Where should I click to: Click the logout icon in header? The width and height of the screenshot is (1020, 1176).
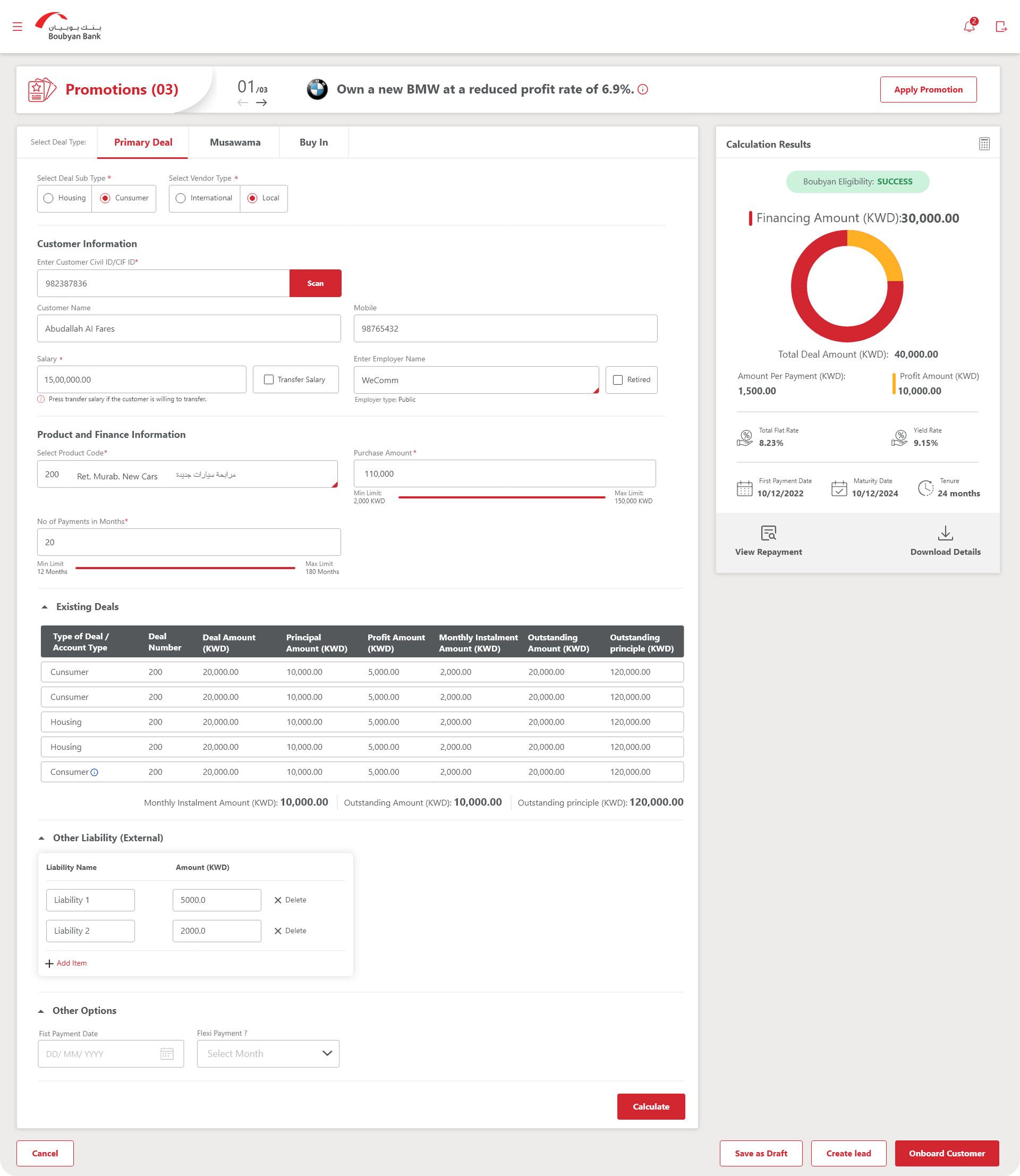(x=1001, y=27)
